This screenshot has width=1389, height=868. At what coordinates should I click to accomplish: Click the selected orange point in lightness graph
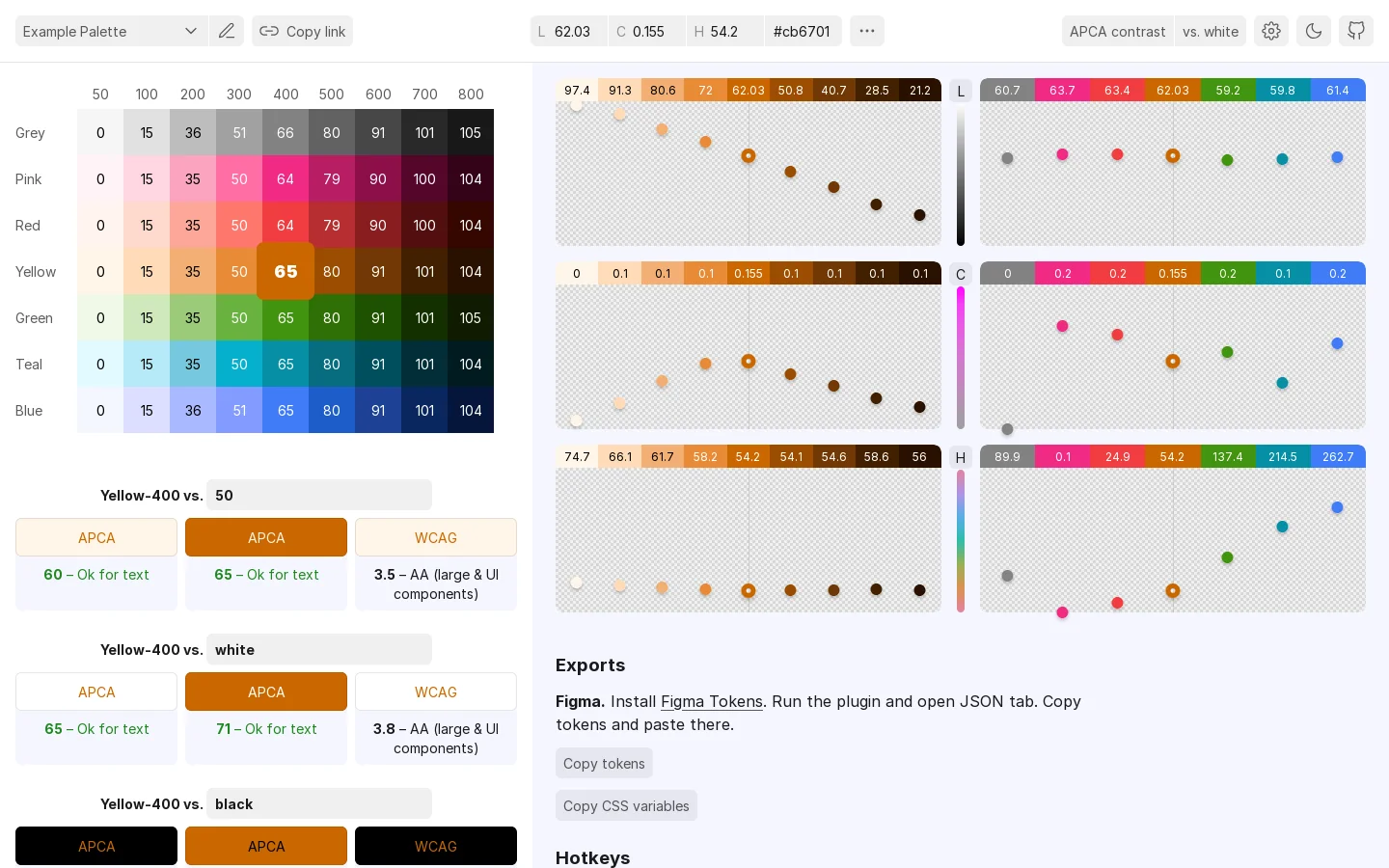[749, 155]
